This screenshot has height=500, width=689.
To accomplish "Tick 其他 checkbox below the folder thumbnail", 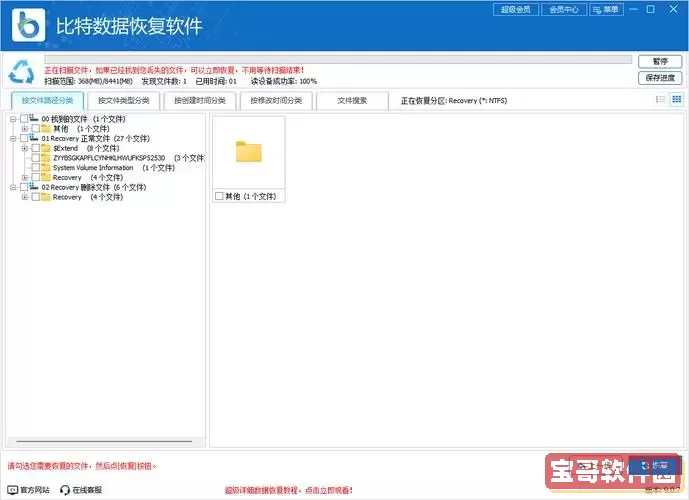I will (x=219, y=196).
